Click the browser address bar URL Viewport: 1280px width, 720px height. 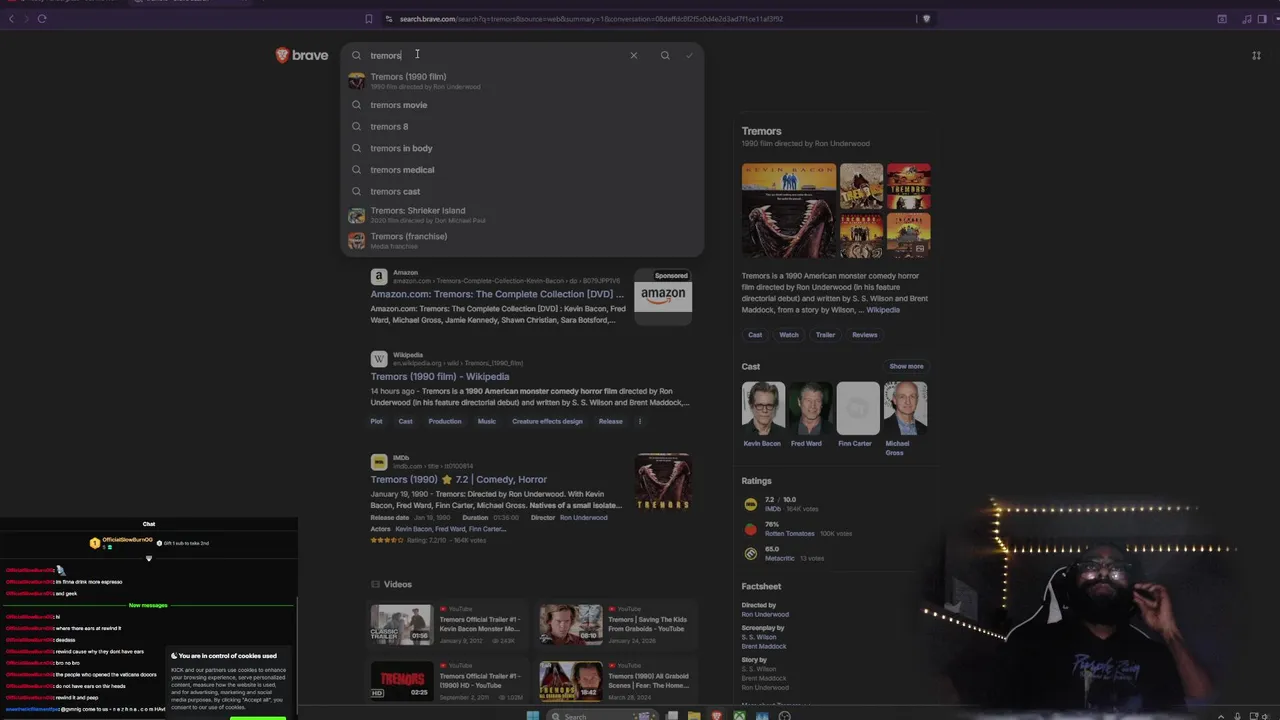(x=591, y=18)
